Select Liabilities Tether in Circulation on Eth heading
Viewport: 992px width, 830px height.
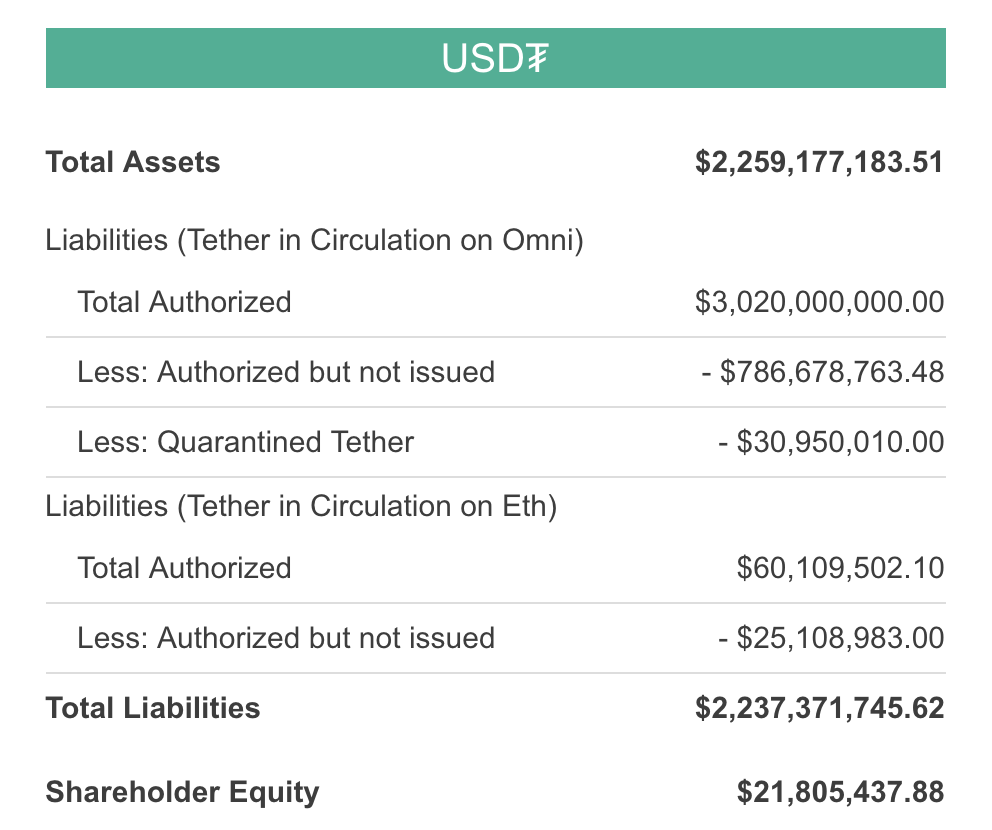(301, 507)
